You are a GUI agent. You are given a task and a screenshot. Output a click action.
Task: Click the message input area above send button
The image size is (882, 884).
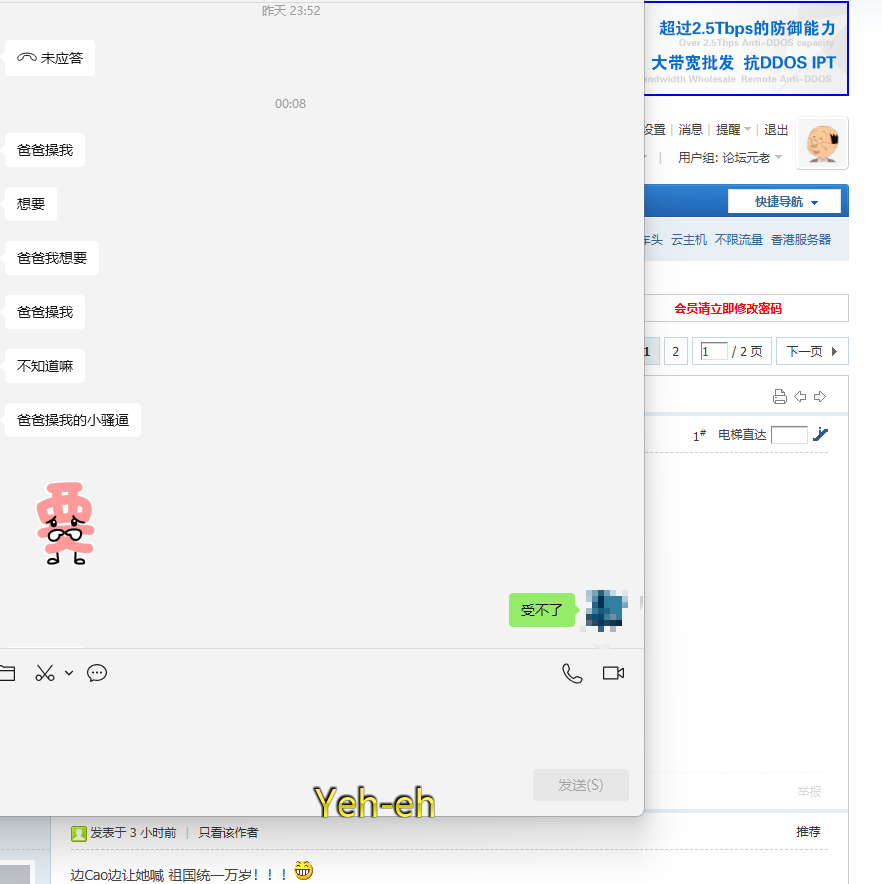tap(321, 727)
